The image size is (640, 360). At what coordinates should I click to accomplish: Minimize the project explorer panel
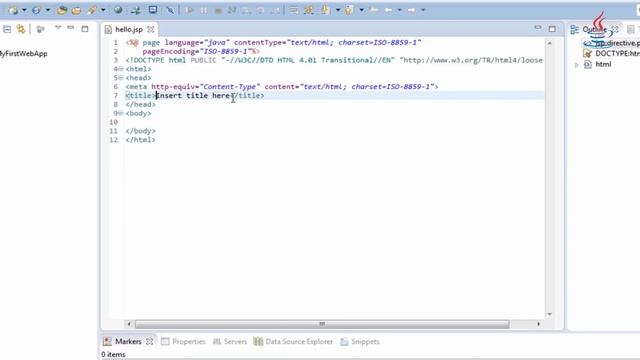pos(71,28)
